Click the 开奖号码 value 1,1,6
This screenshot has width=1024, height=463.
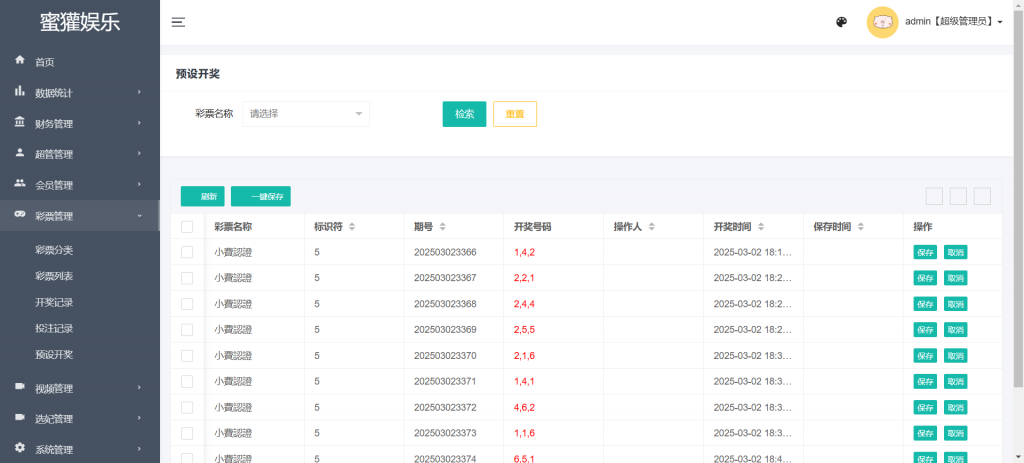(x=524, y=433)
